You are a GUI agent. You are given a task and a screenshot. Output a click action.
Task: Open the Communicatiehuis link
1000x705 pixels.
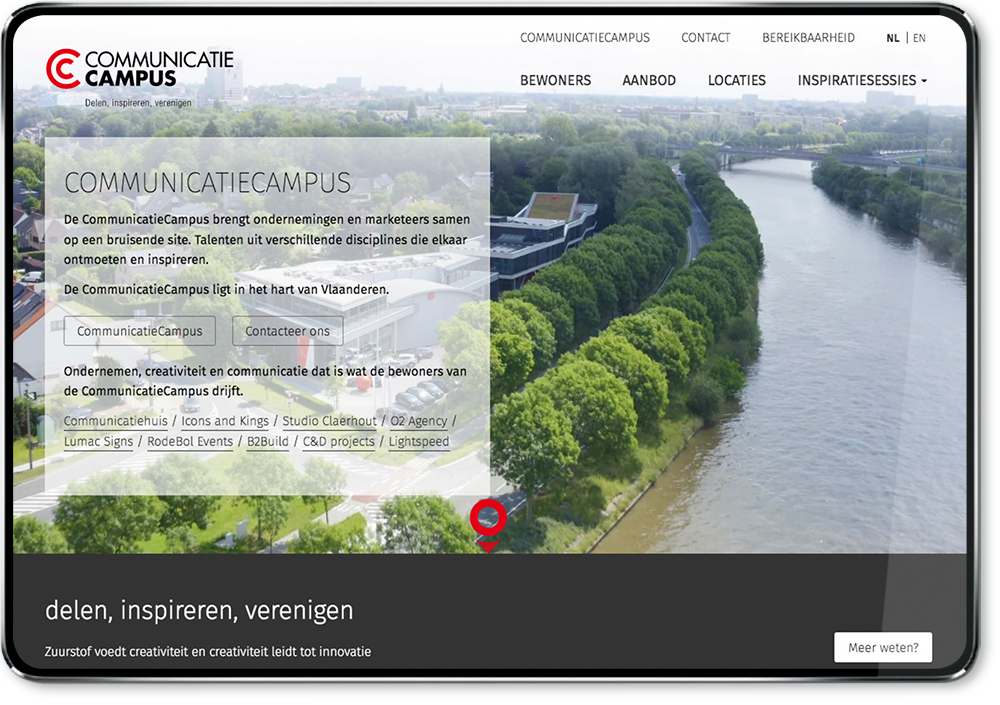point(115,421)
